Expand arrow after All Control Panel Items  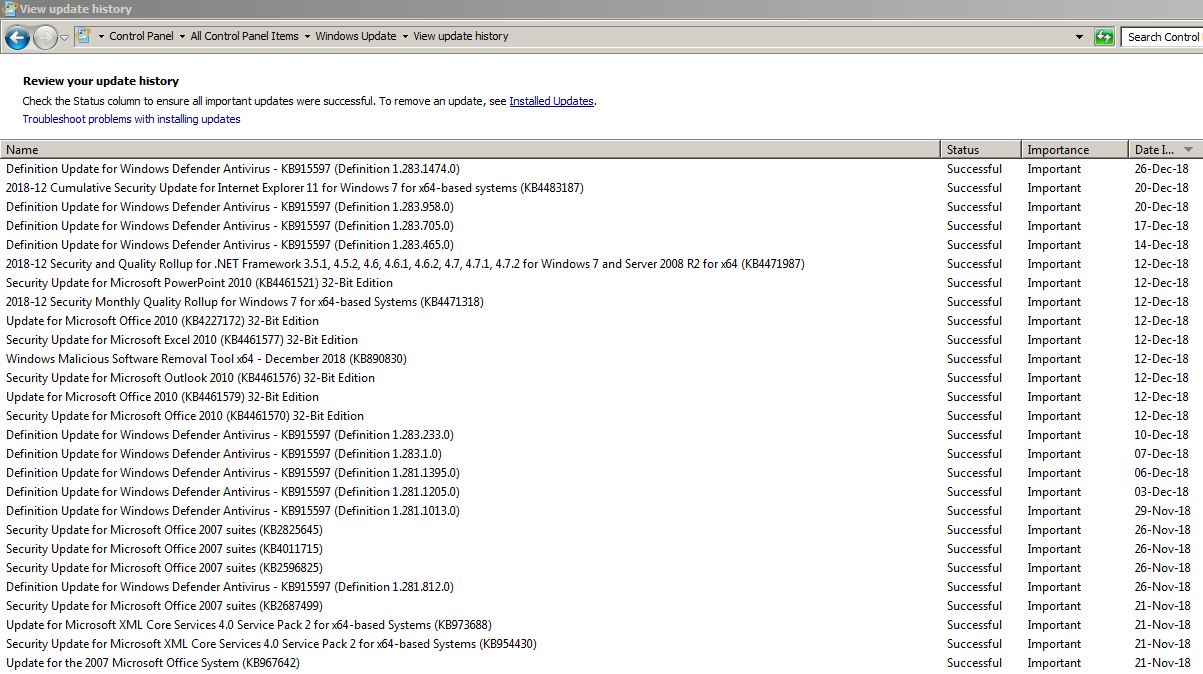click(x=307, y=37)
